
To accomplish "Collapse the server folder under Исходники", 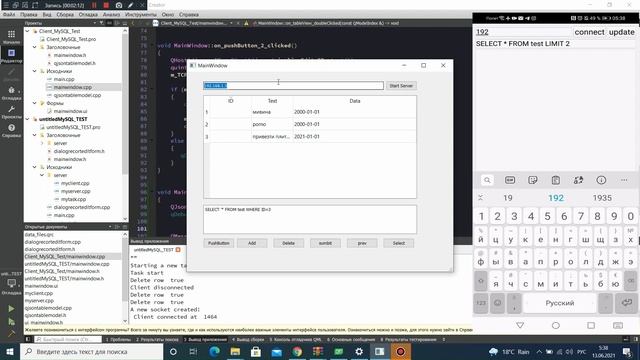I will 42,175.
